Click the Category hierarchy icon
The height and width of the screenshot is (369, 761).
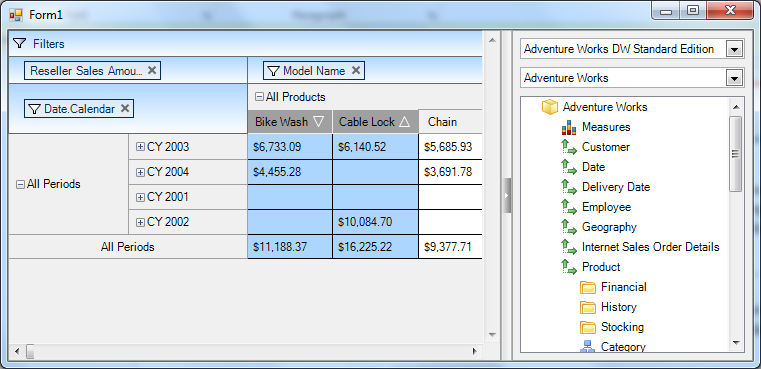[588, 346]
